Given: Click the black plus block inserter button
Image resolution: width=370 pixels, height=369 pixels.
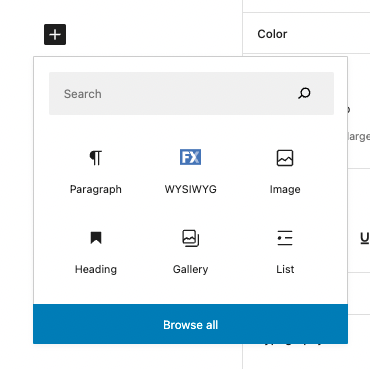Looking at the screenshot, I should coord(55,34).
